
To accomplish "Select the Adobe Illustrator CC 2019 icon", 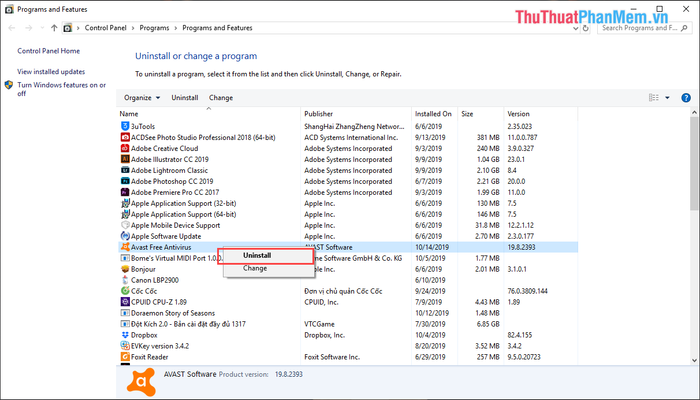I will (125, 159).
